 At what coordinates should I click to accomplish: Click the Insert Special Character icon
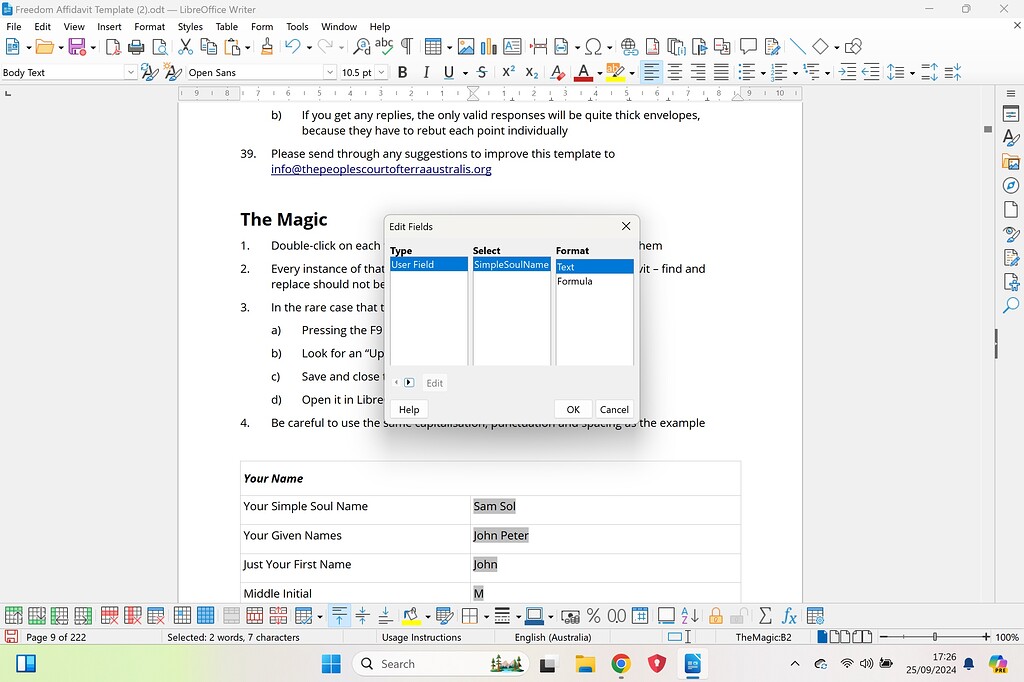pos(594,46)
